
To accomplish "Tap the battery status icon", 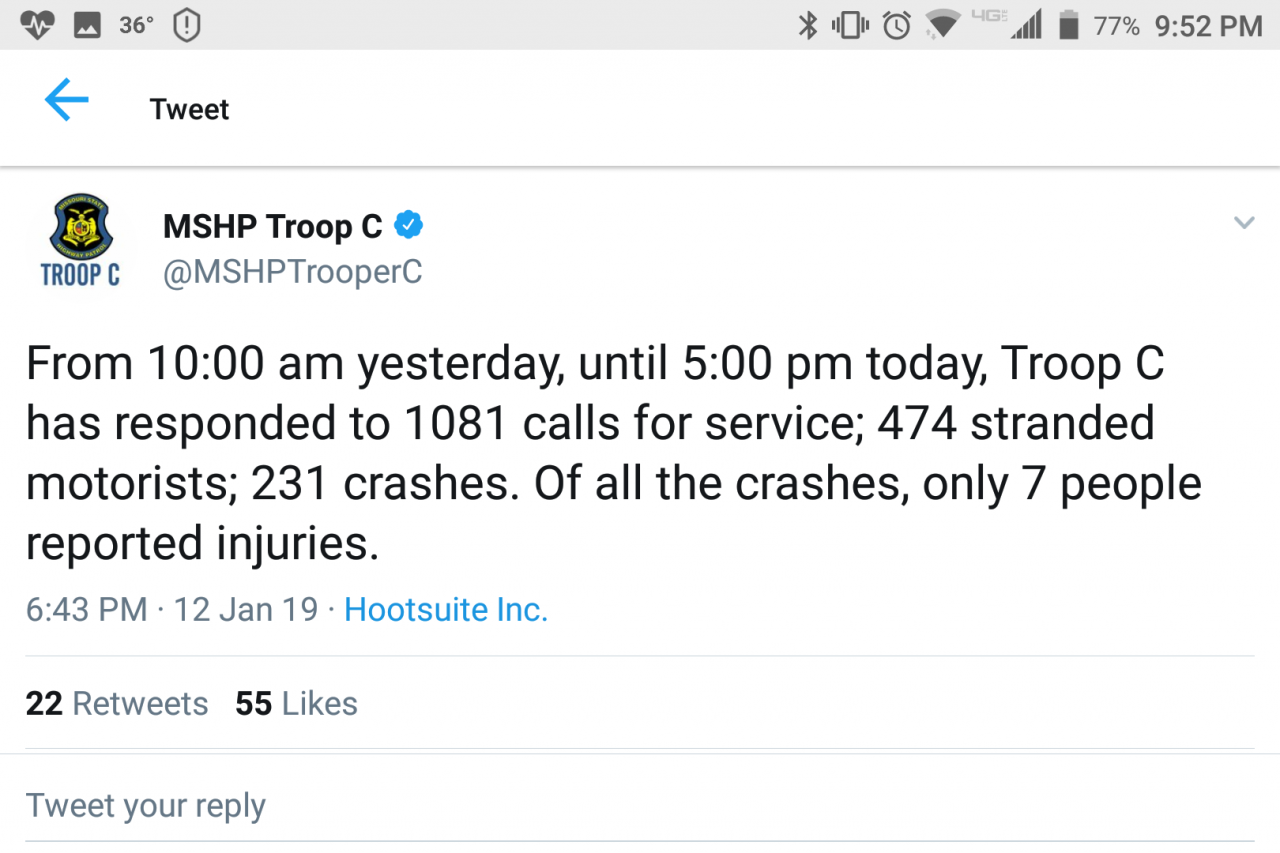I will tap(1068, 26).
